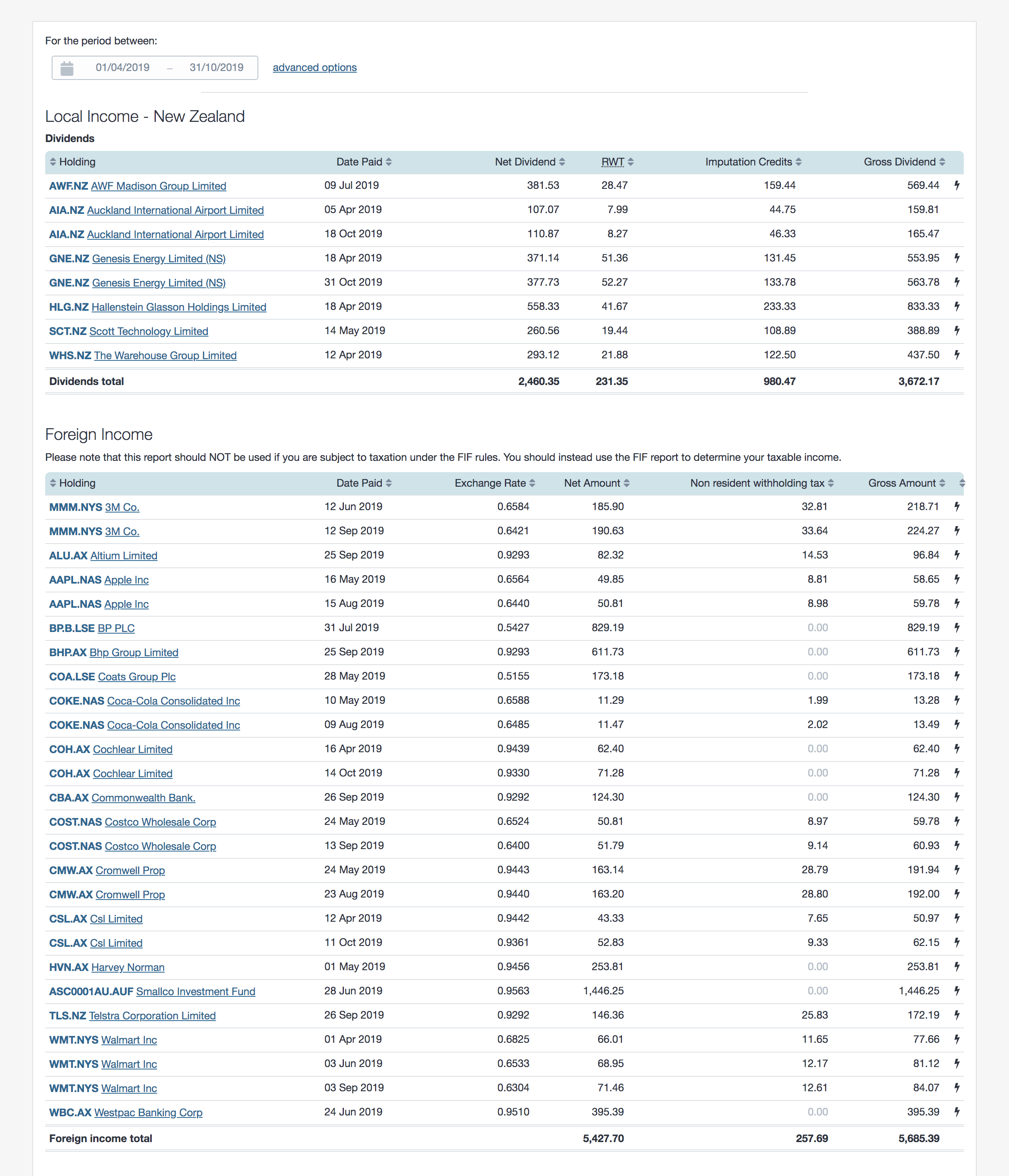The image size is (1009, 1176).
Task: Sort foreign income by Non resident withholding tax
Action: coord(762,483)
